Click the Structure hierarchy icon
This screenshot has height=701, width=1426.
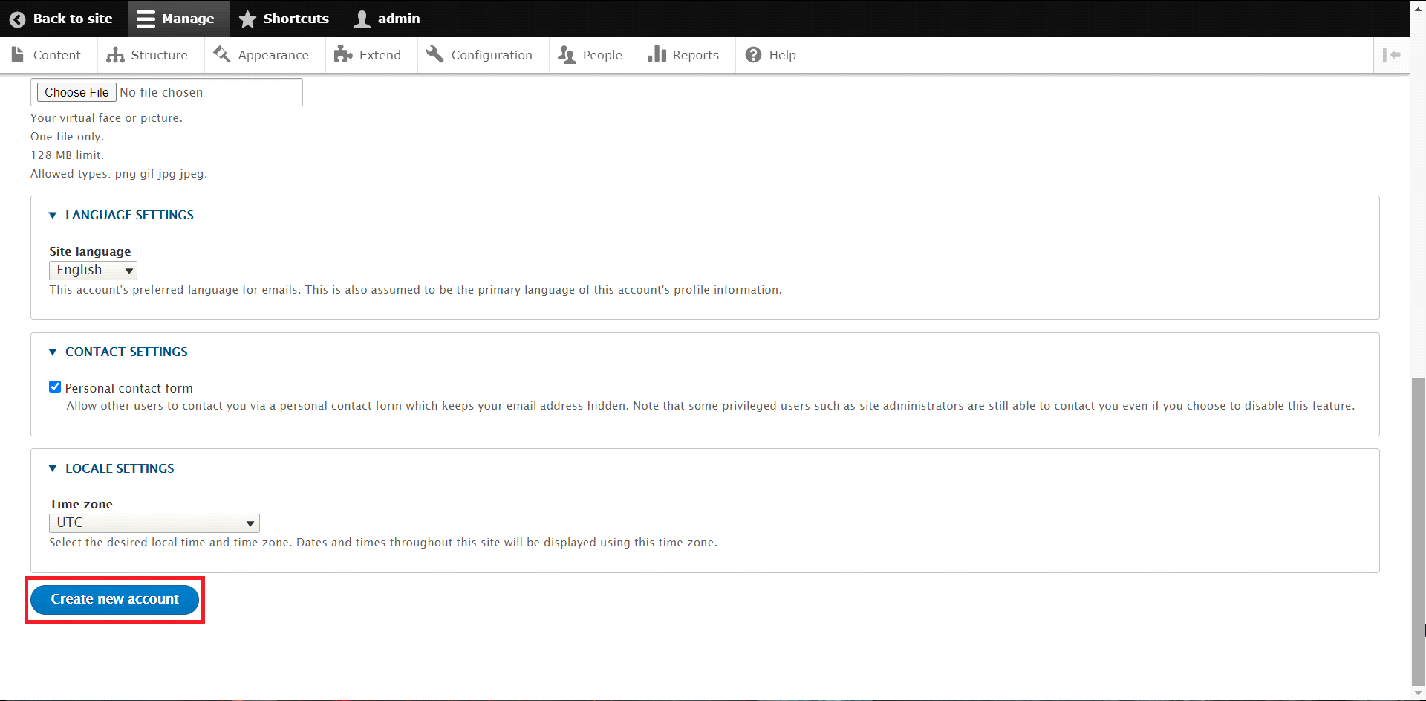115,55
